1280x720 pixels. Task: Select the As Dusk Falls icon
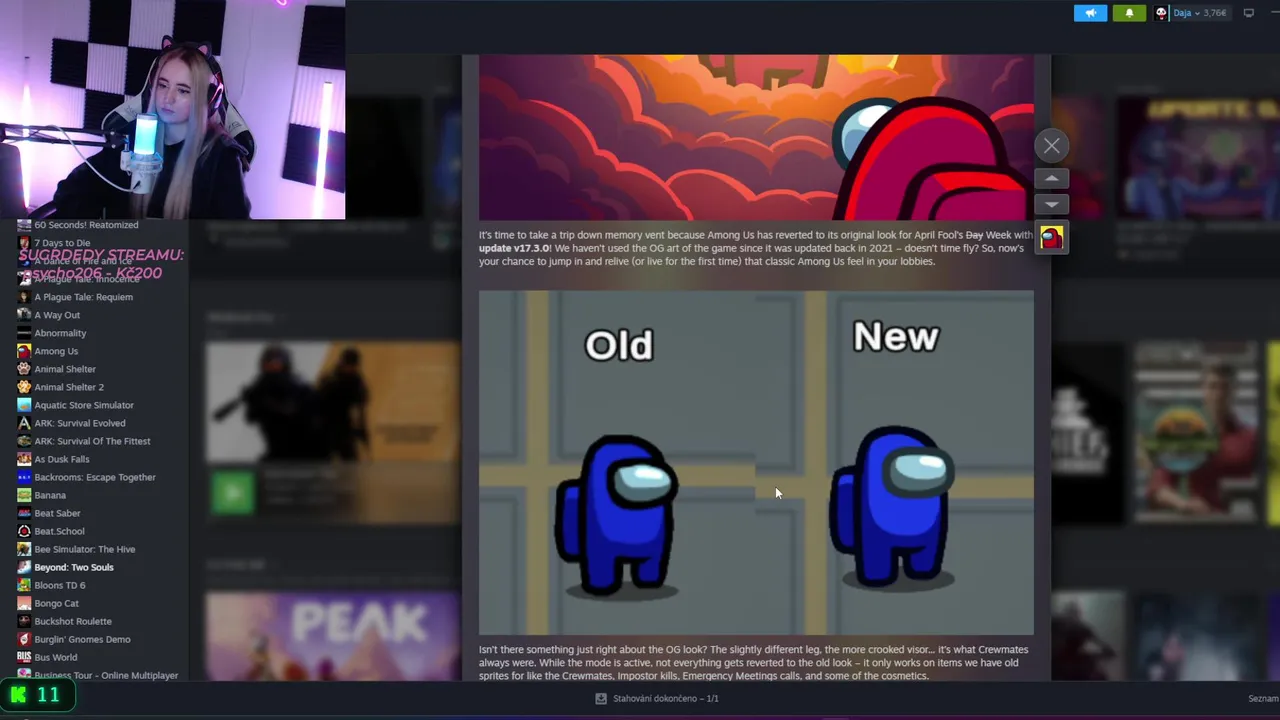pyautogui.click(x=24, y=459)
